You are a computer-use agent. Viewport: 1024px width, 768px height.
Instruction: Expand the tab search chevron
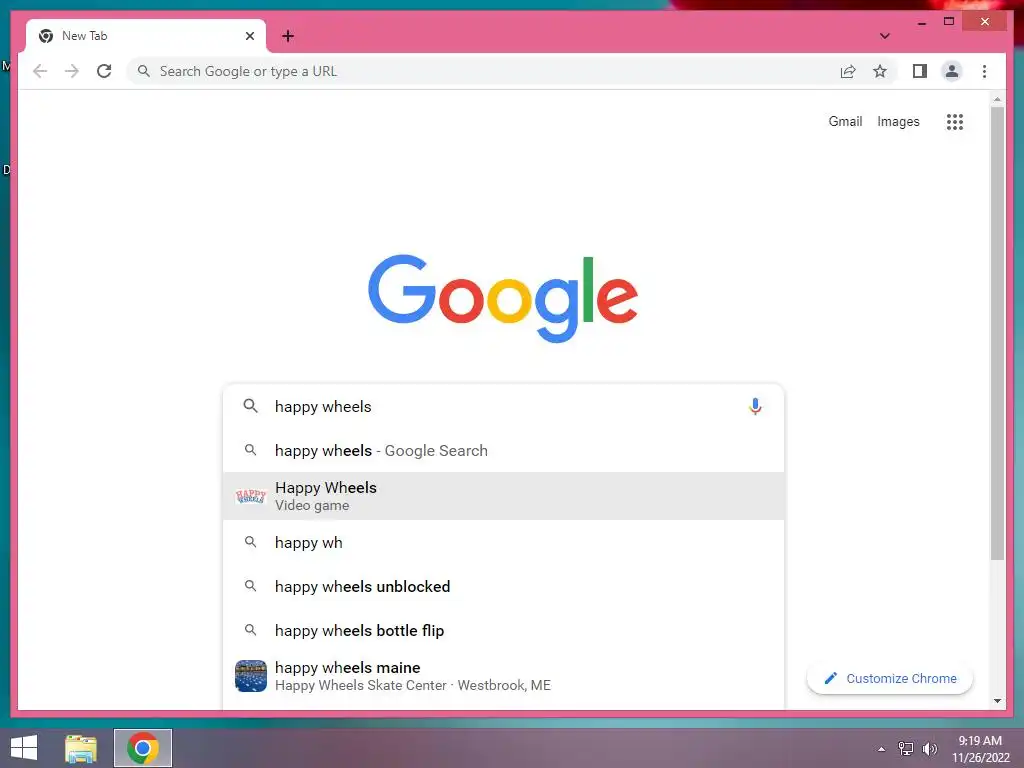884,36
